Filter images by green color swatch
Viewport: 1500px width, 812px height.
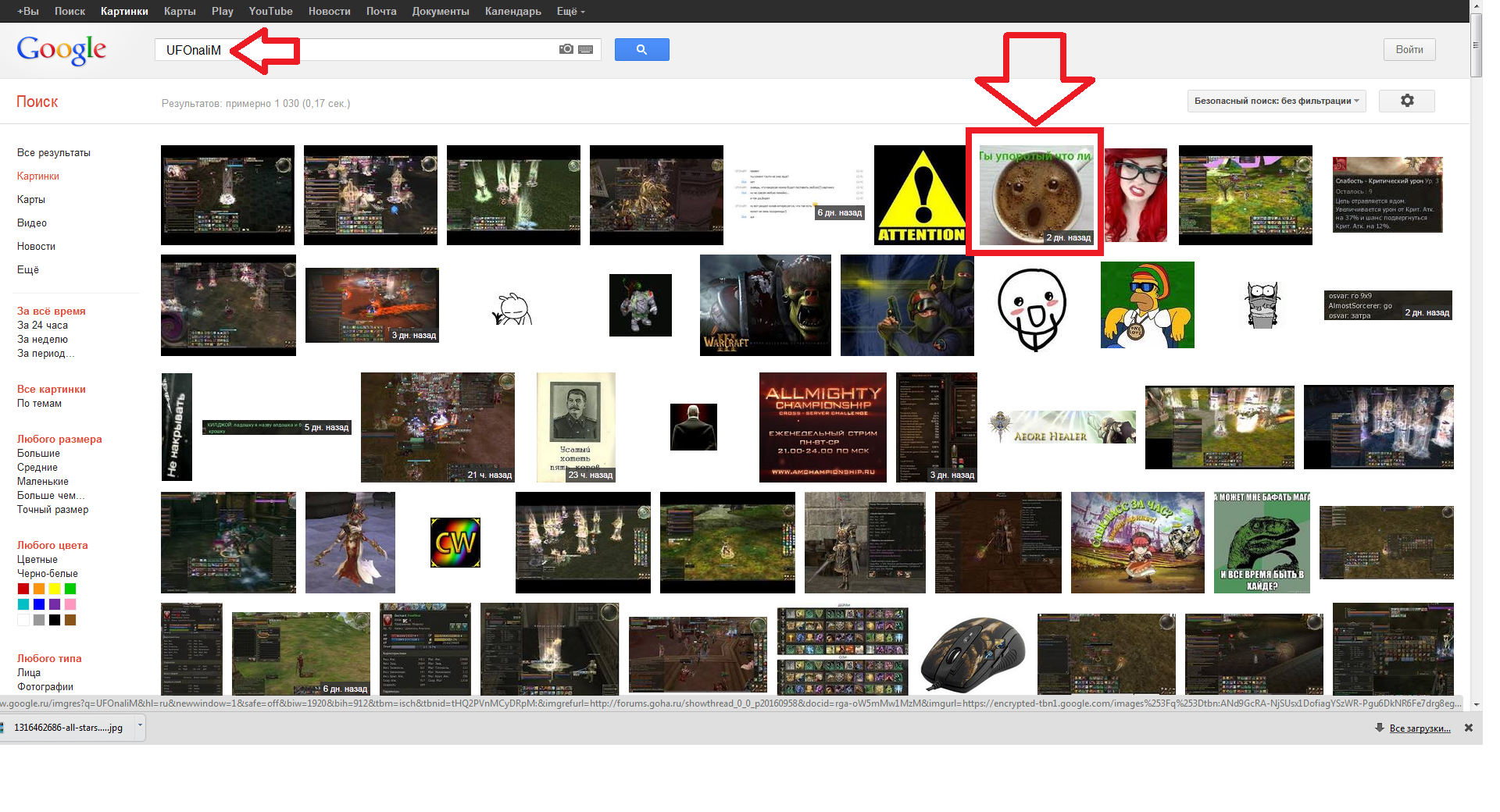pyautogui.click(x=70, y=589)
